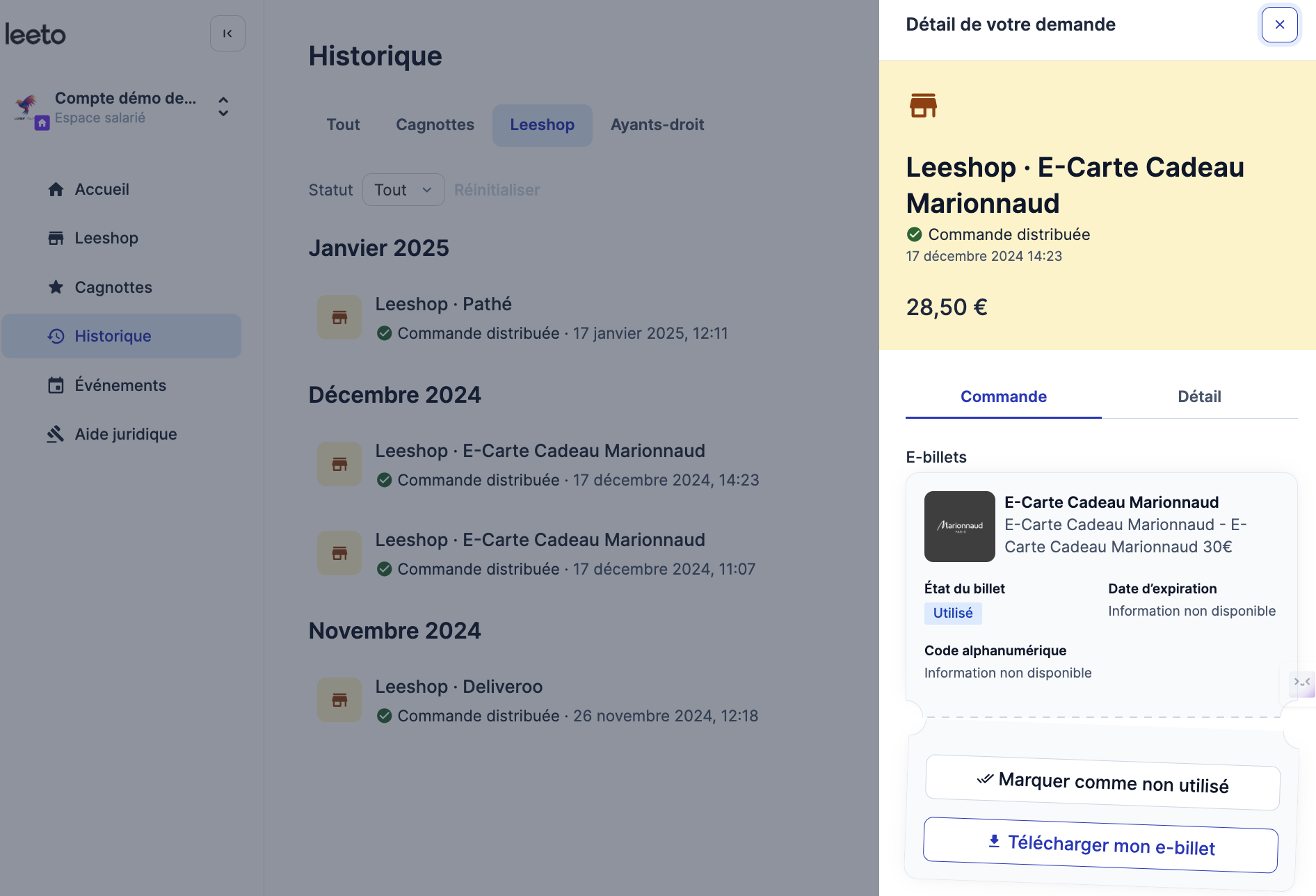Click the Marionnaud e-billet thumbnail

960,527
